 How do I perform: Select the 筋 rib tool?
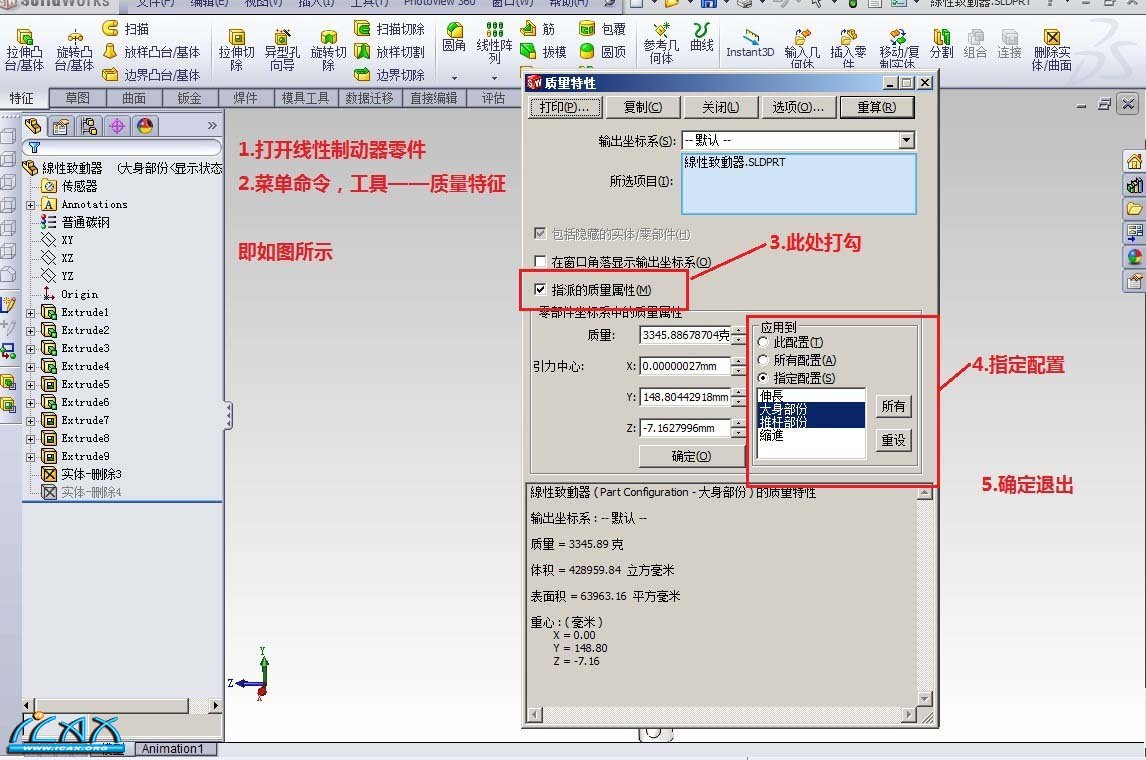tap(538, 28)
